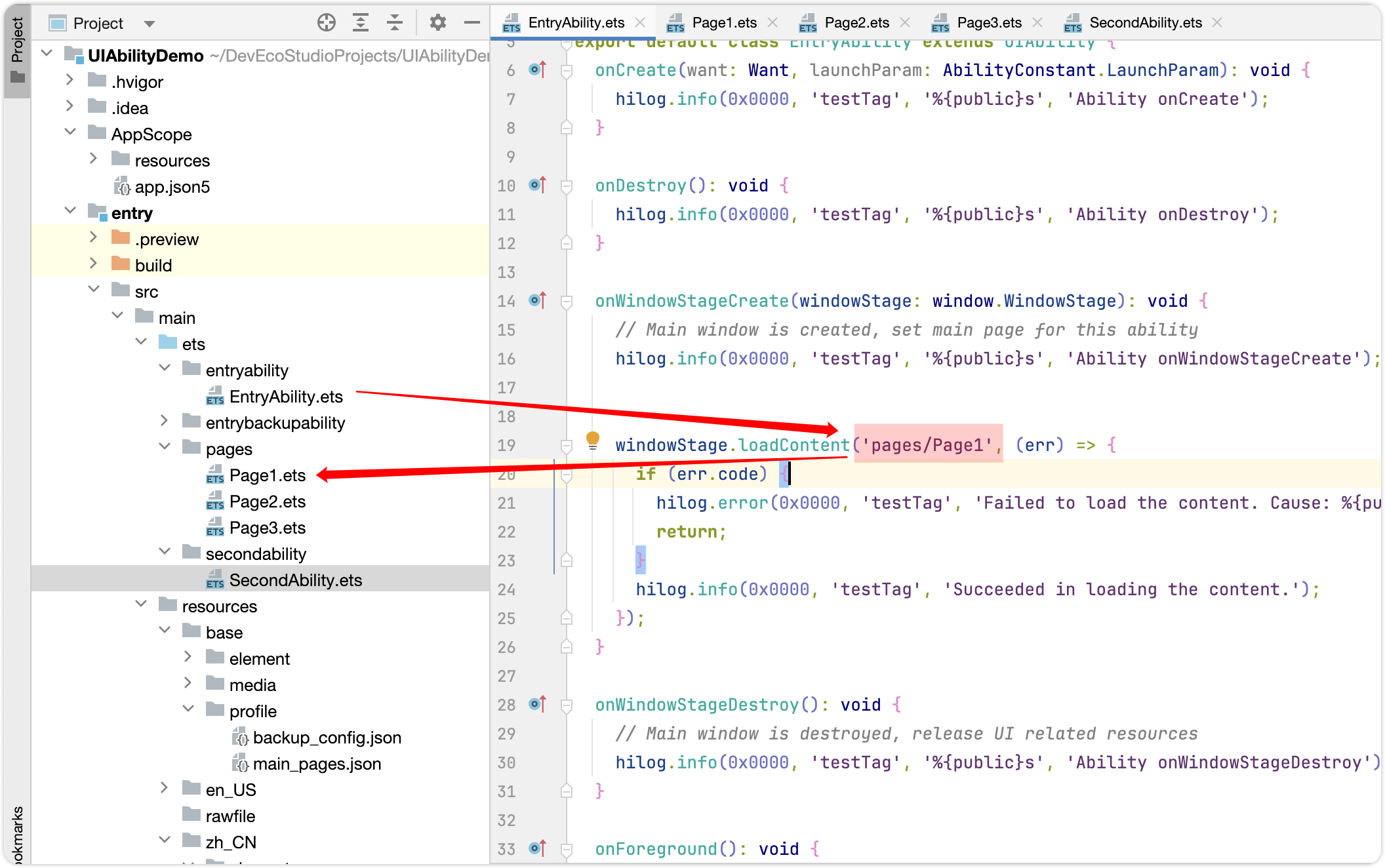Open the Bookmarks side tool window tab

pyautogui.click(x=17, y=834)
